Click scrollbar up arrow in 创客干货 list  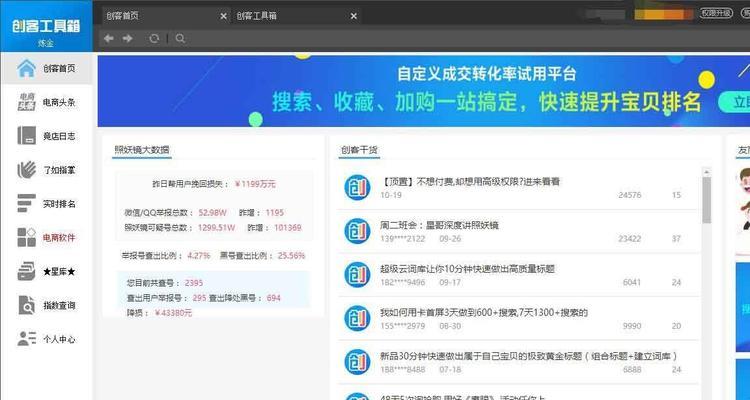[706, 171]
